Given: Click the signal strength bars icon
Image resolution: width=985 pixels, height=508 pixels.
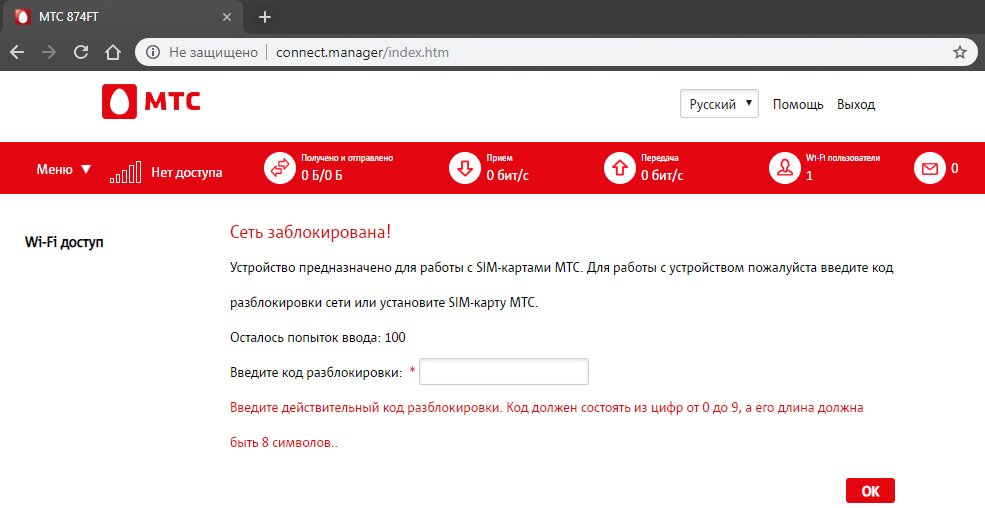Looking at the screenshot, I should [x=125, y=172].
